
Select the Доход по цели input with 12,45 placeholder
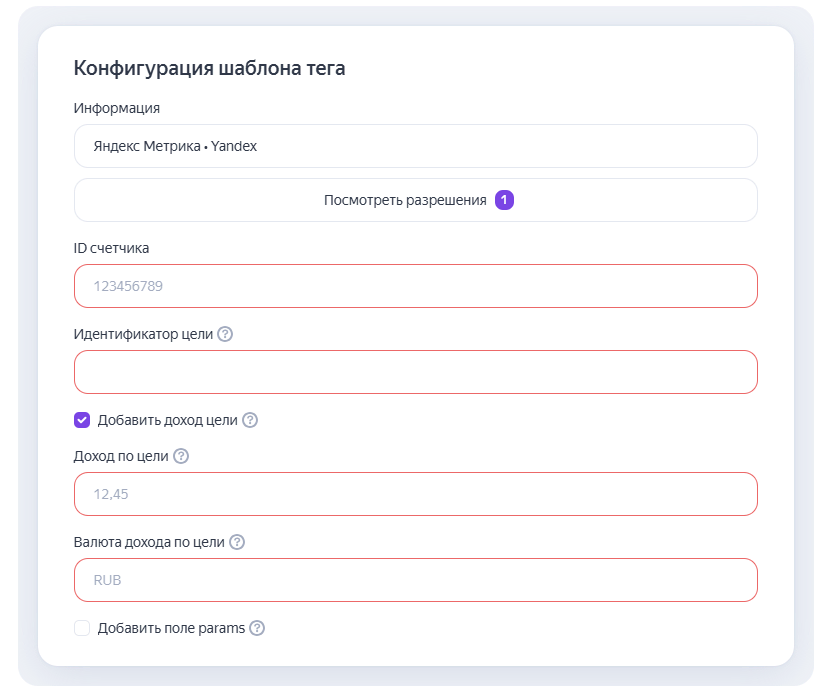[415, 494]
